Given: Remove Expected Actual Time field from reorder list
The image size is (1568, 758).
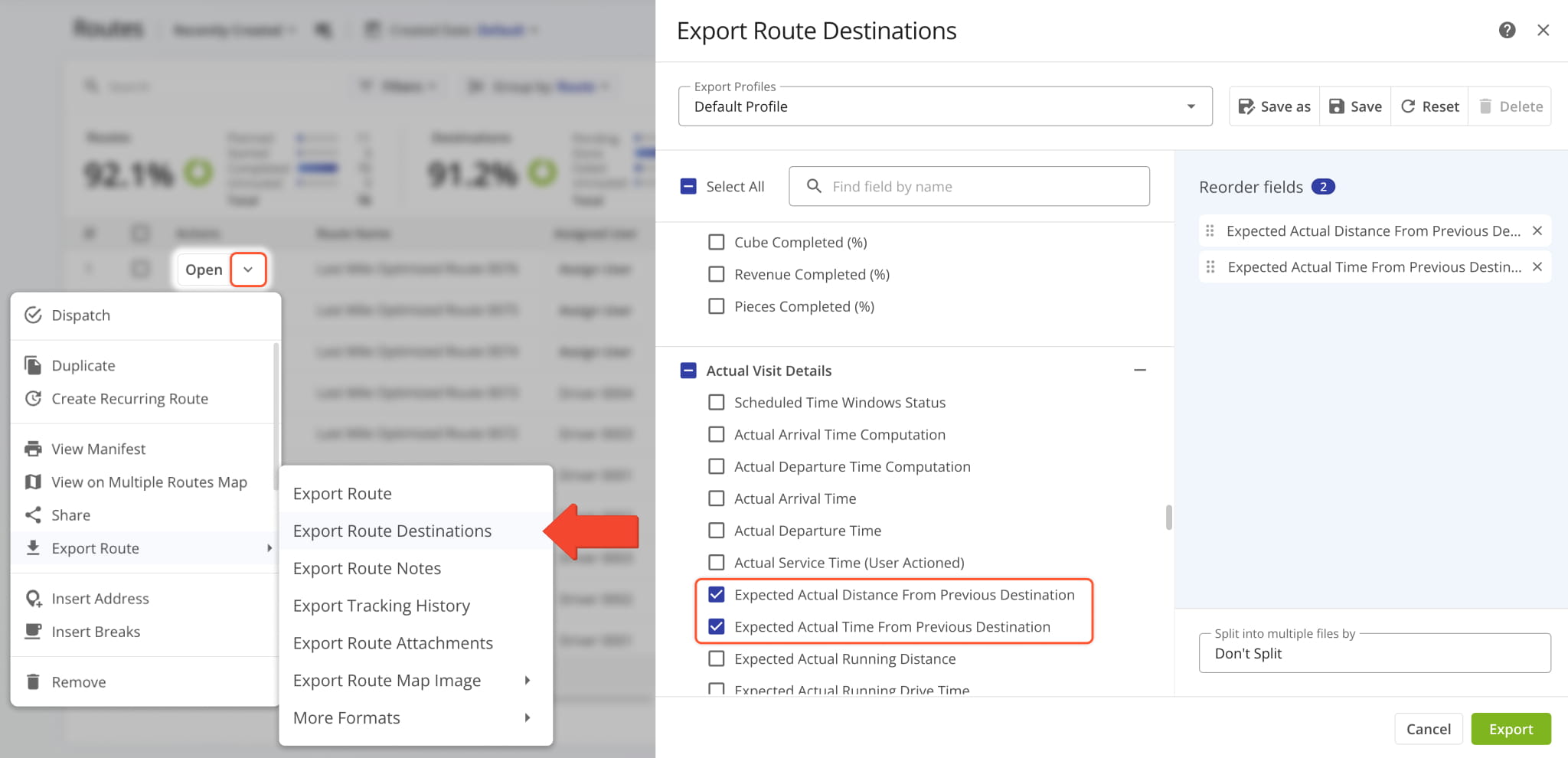Looking at the screenshot, I should [x=1537, y=266].
